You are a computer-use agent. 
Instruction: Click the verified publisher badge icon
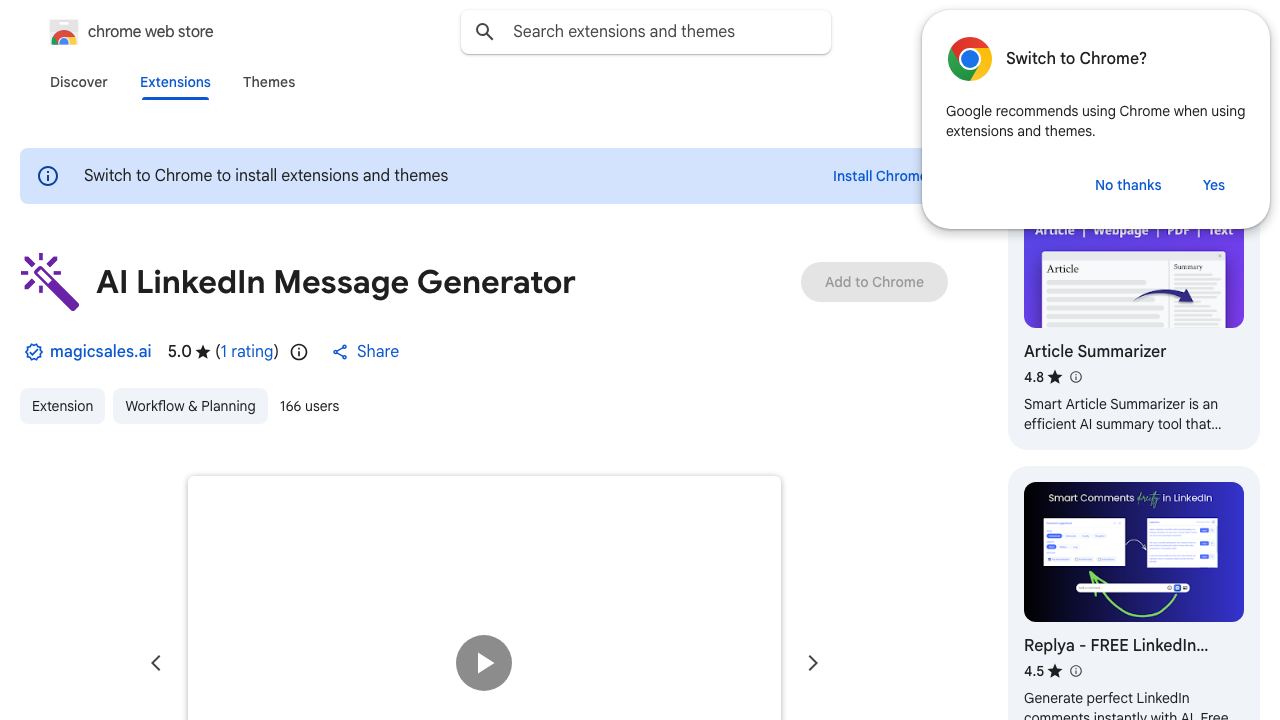click(34, 352)
